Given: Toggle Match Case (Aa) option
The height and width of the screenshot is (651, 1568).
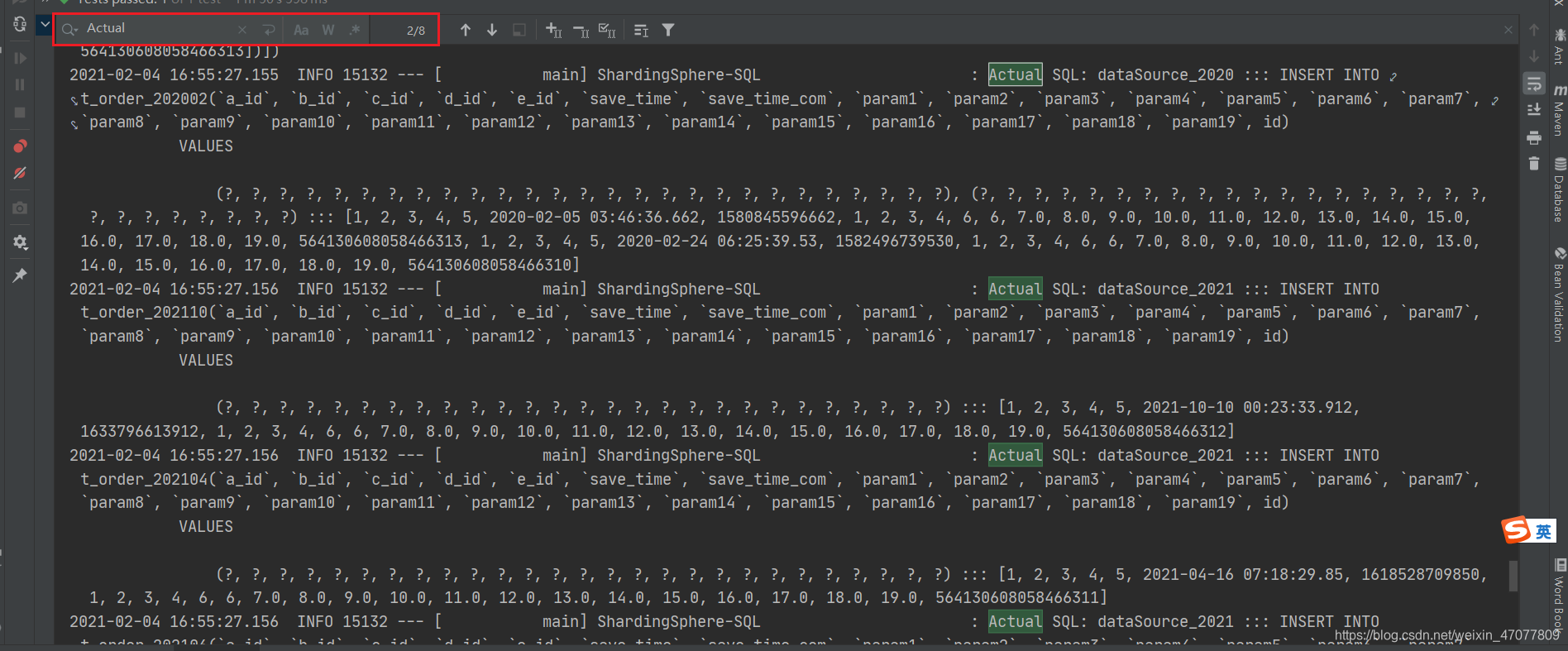Looking at the screenshot, I should pyautogui.click(x=301, y=30).
